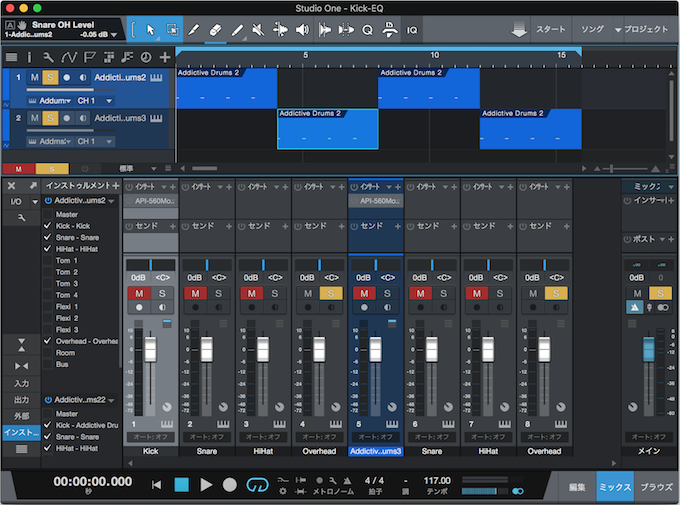Open the スタート page
The height and width of the screenshot is (505, 680).
click(551, 30)
